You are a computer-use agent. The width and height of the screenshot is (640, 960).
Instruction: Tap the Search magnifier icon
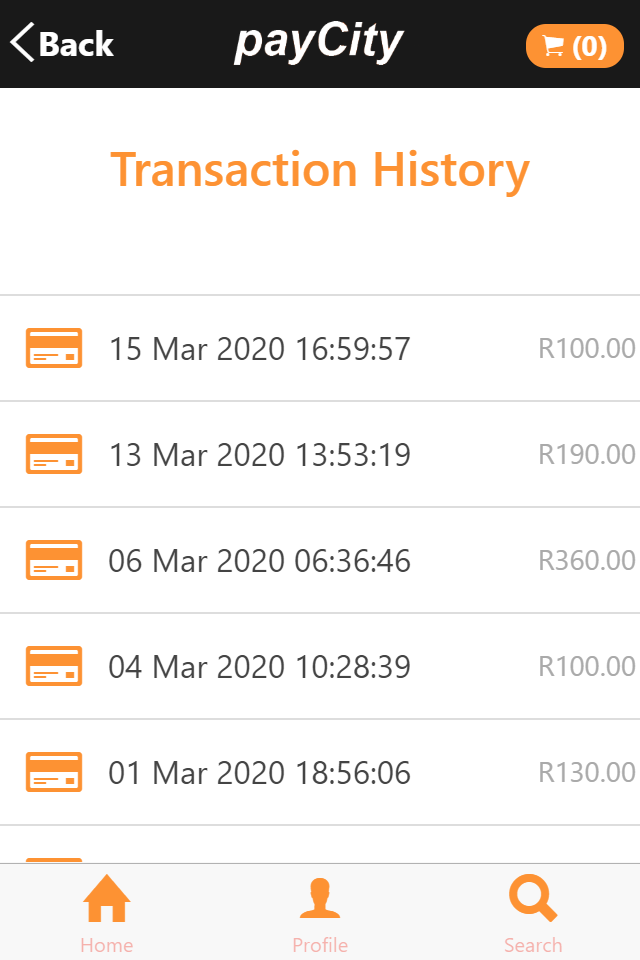tap(532, 898)
